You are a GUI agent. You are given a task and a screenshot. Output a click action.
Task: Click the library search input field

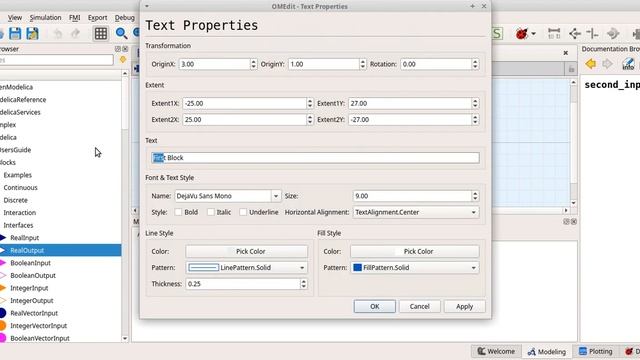pyautogui.click(x=56, y=60)
